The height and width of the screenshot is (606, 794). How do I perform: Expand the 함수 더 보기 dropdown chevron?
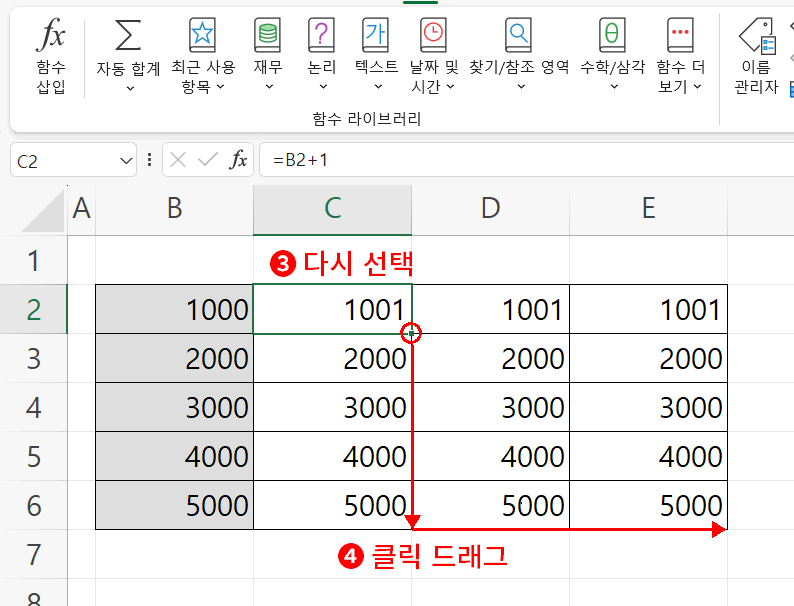point(697,87)
